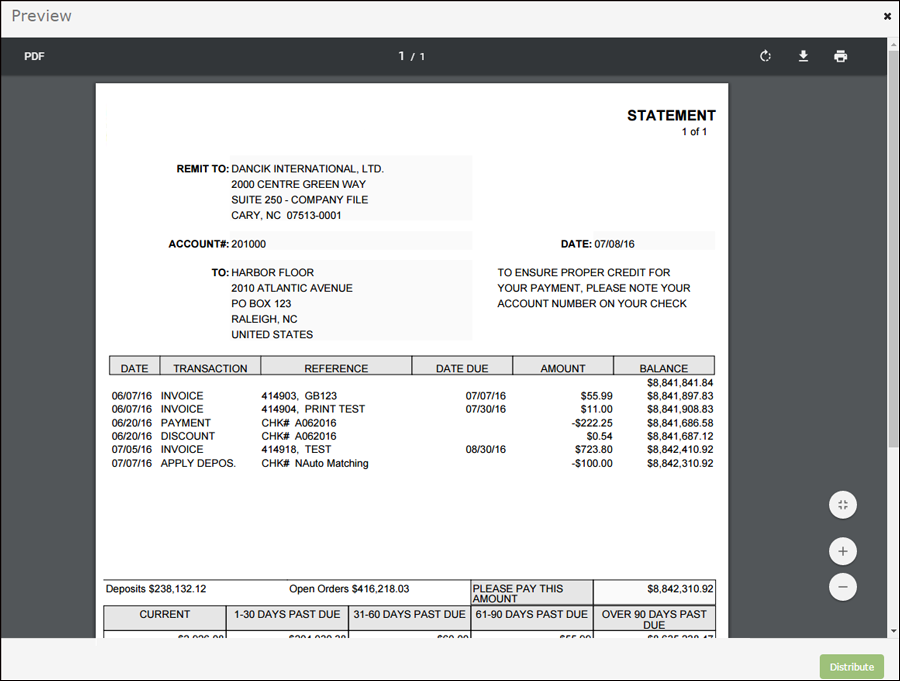The height and width of the screenshot is (681, 900).
Task: Select the account number 201000
Action: tap(249, 244)
